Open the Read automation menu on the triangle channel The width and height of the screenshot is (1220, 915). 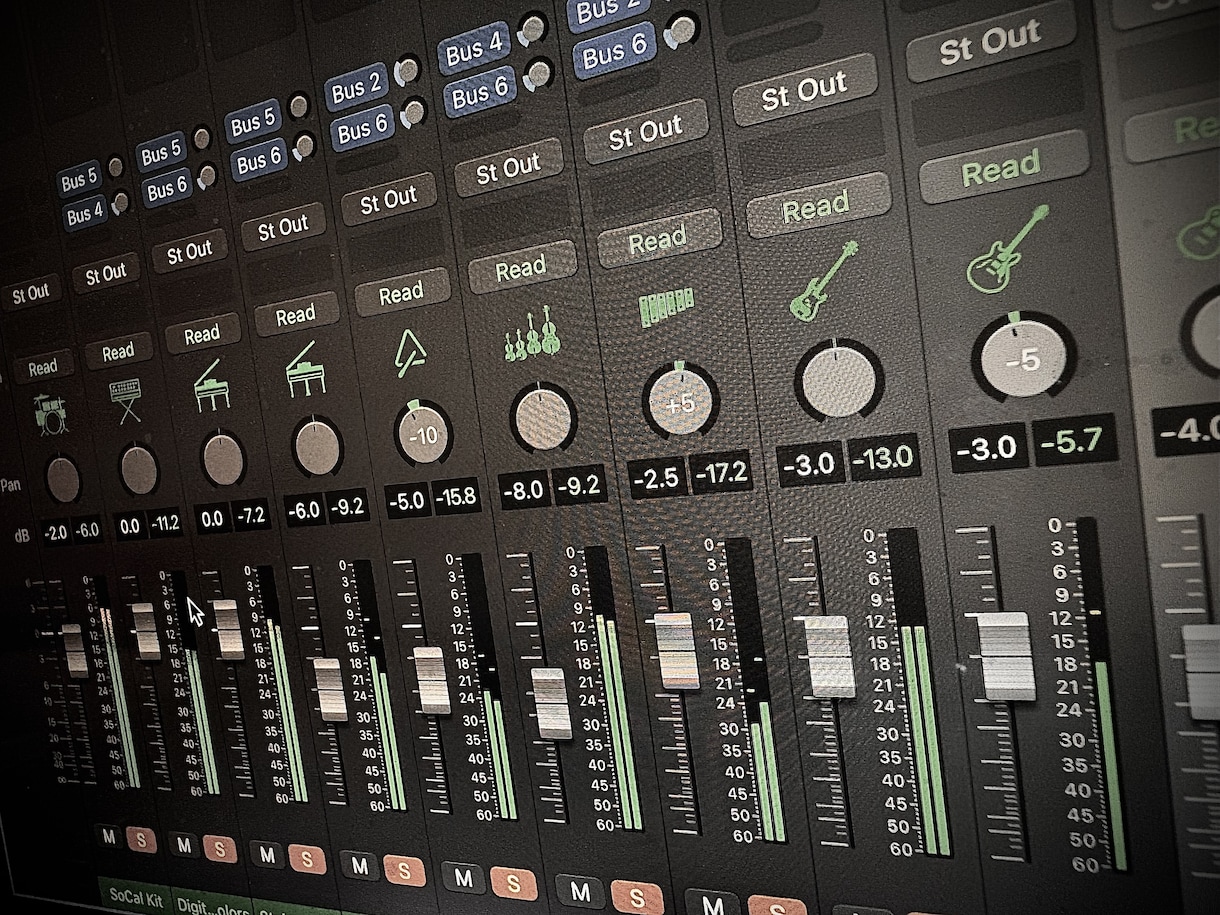(401, 293)
